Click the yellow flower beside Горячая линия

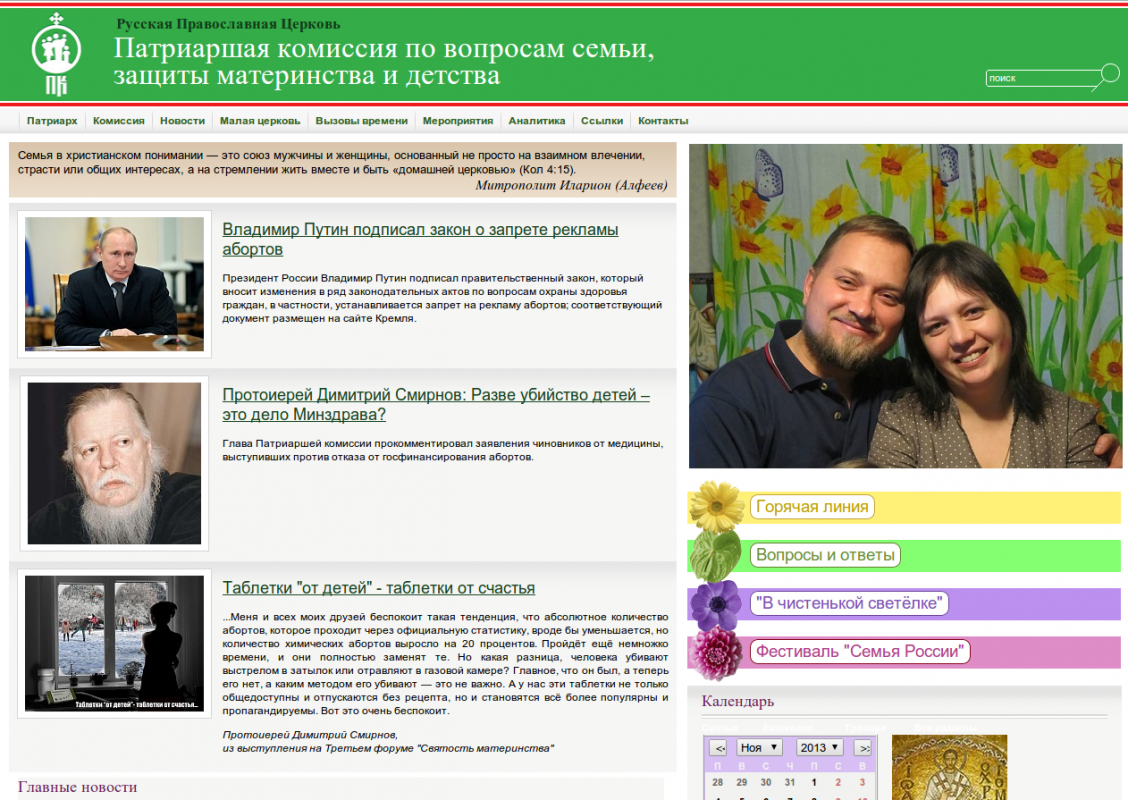(717, 506)
